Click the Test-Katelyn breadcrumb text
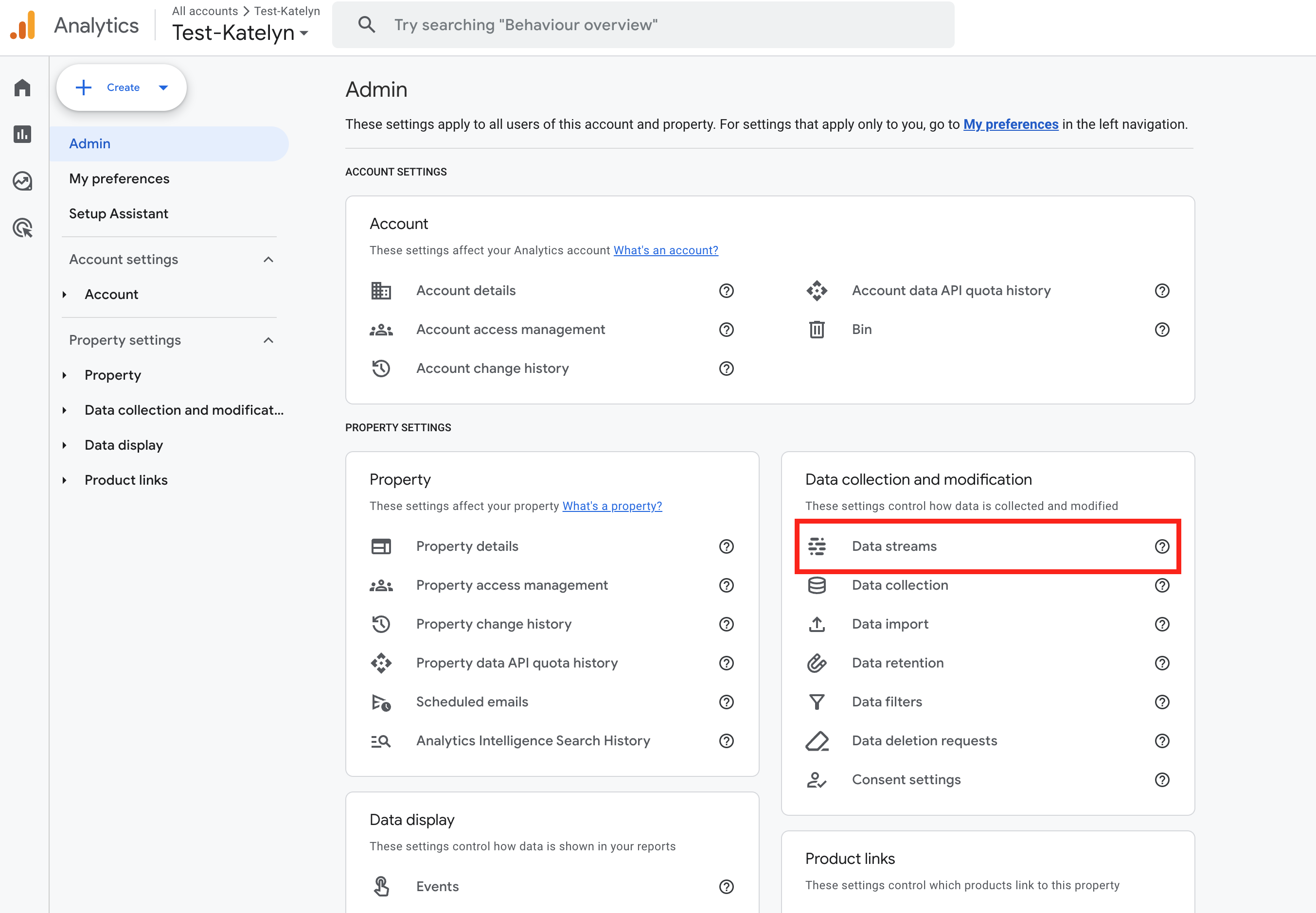The image size is (1316, 913). pyautogui.click(x=286, y=11)
